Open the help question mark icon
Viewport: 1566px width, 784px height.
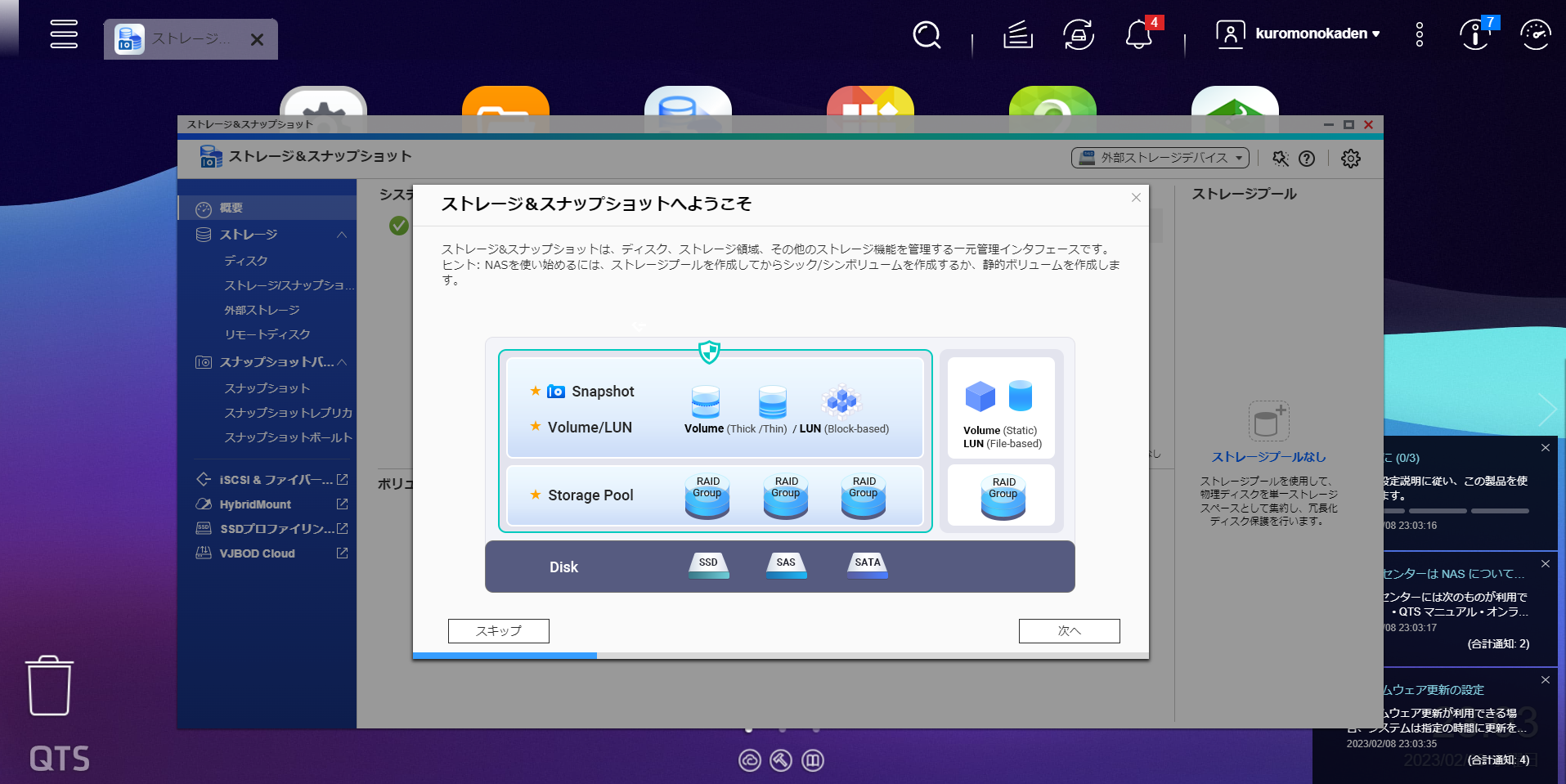[1307, 159]
